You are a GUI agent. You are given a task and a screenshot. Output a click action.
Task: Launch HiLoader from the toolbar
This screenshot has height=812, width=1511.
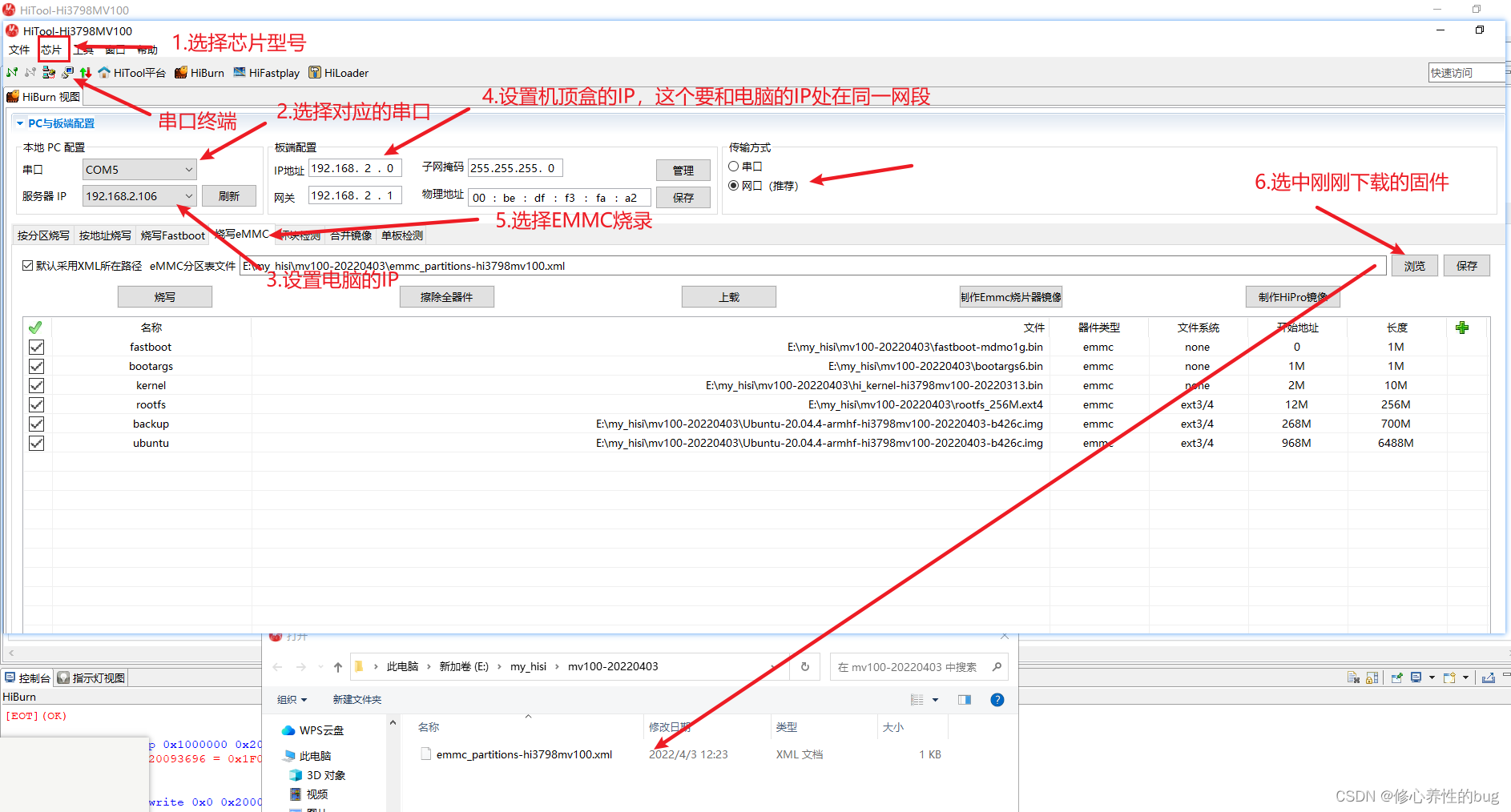coord(339,73)
